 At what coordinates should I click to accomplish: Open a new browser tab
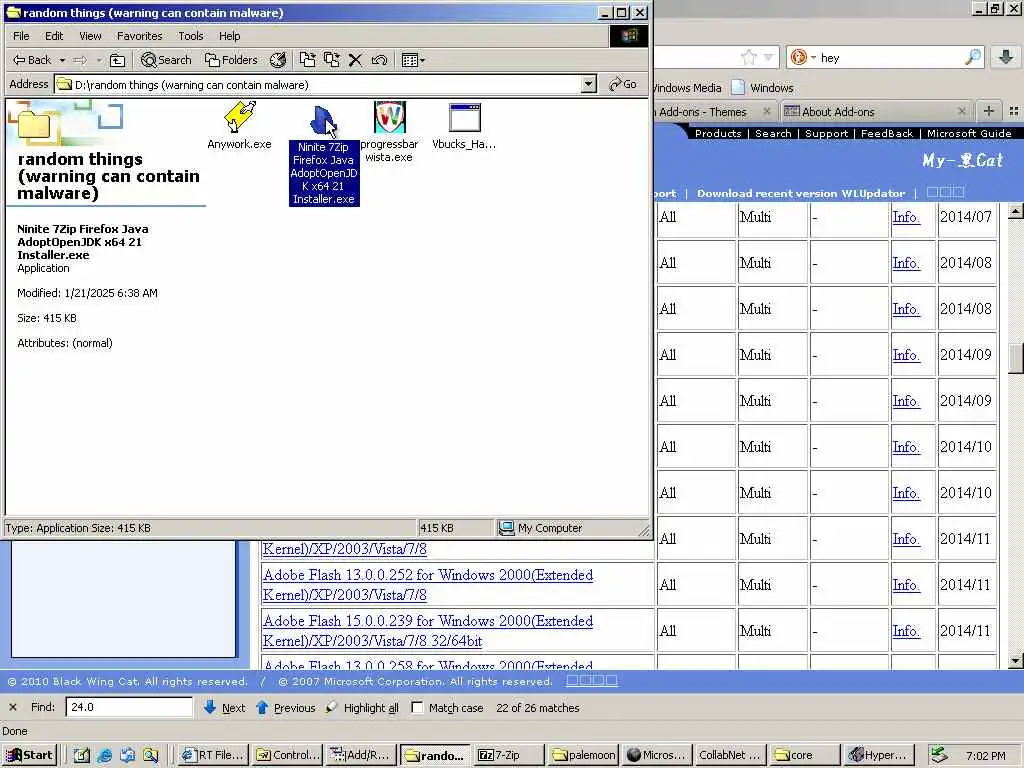(989, 111)
